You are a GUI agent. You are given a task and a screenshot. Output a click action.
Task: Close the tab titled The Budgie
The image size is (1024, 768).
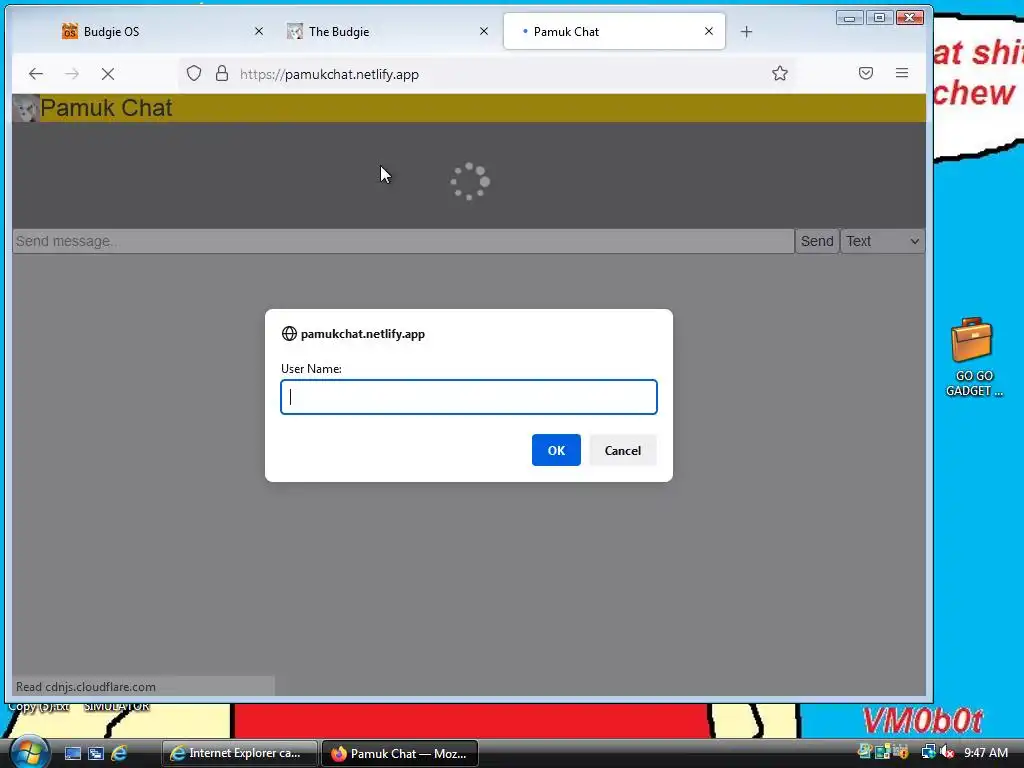[484, 31]
